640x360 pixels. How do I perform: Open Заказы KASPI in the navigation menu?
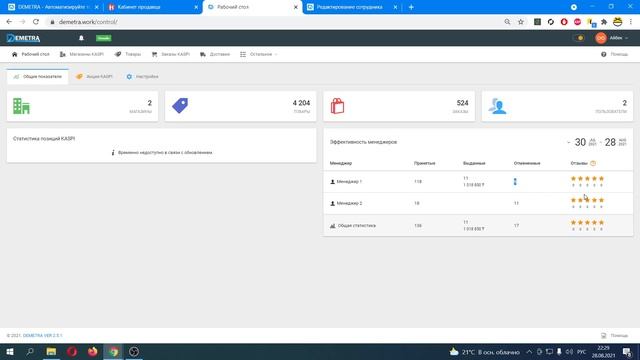coord(171,54)
